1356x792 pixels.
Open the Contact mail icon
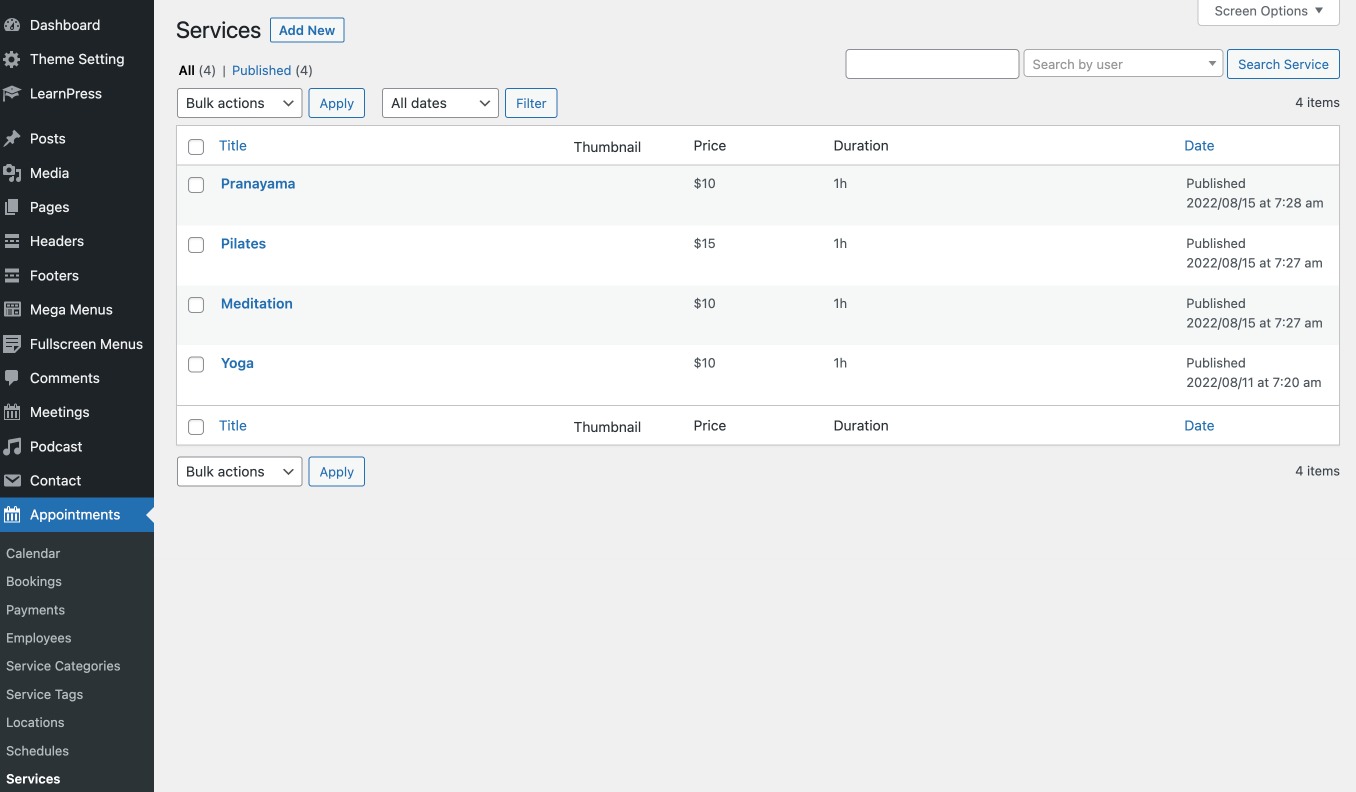point(14,480)
